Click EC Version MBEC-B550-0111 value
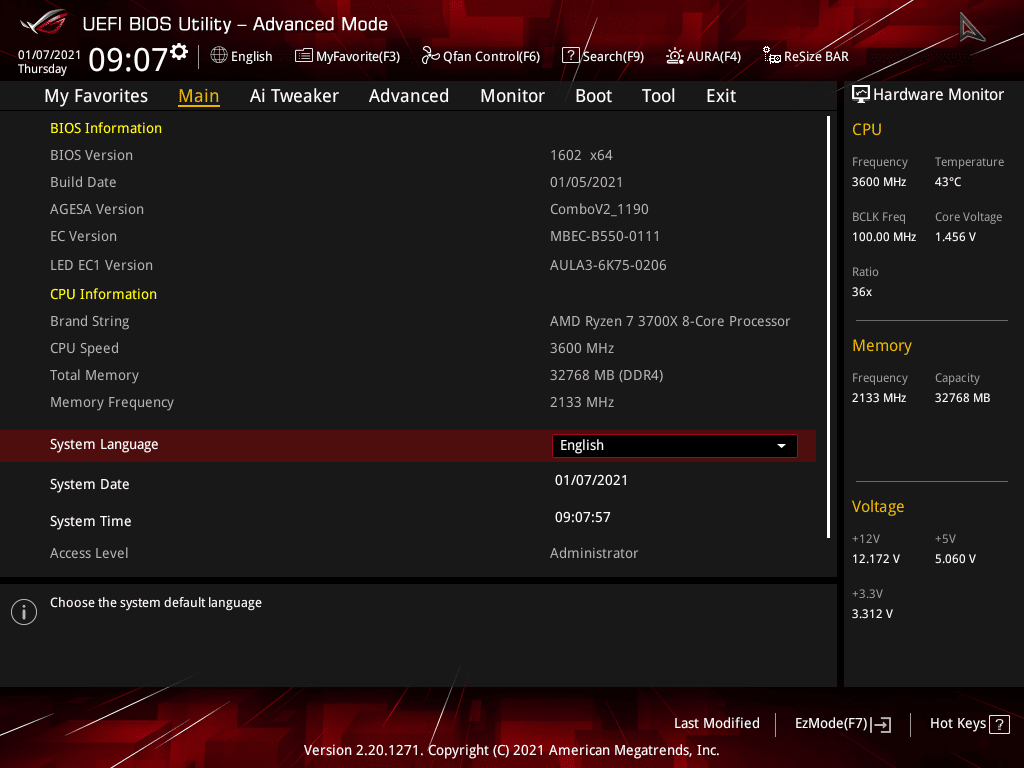The image size is (1024, 768). tap(605, 236)
